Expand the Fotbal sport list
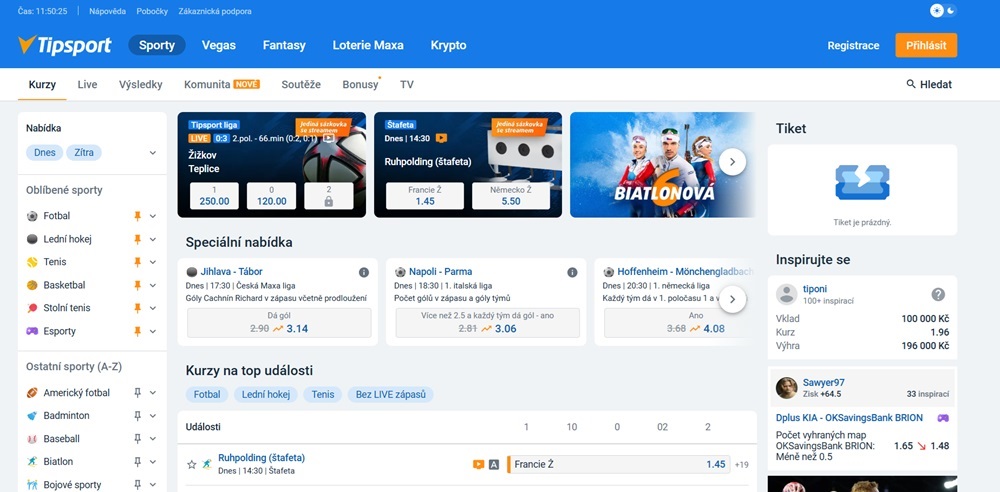The image size is (1000, 492). [152, 216]
